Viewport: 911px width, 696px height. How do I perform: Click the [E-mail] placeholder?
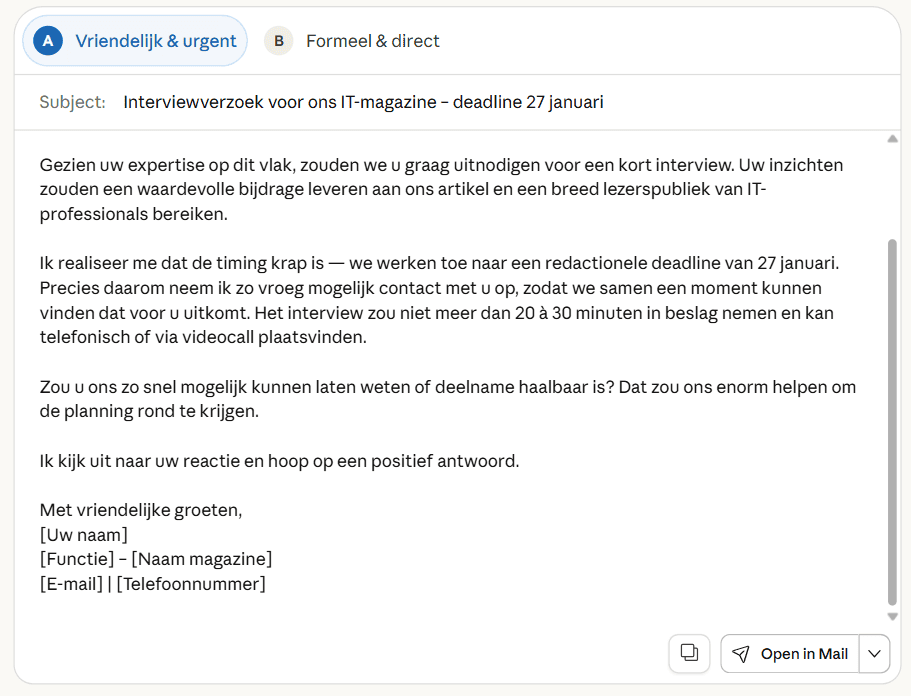[x=71, y=584]
